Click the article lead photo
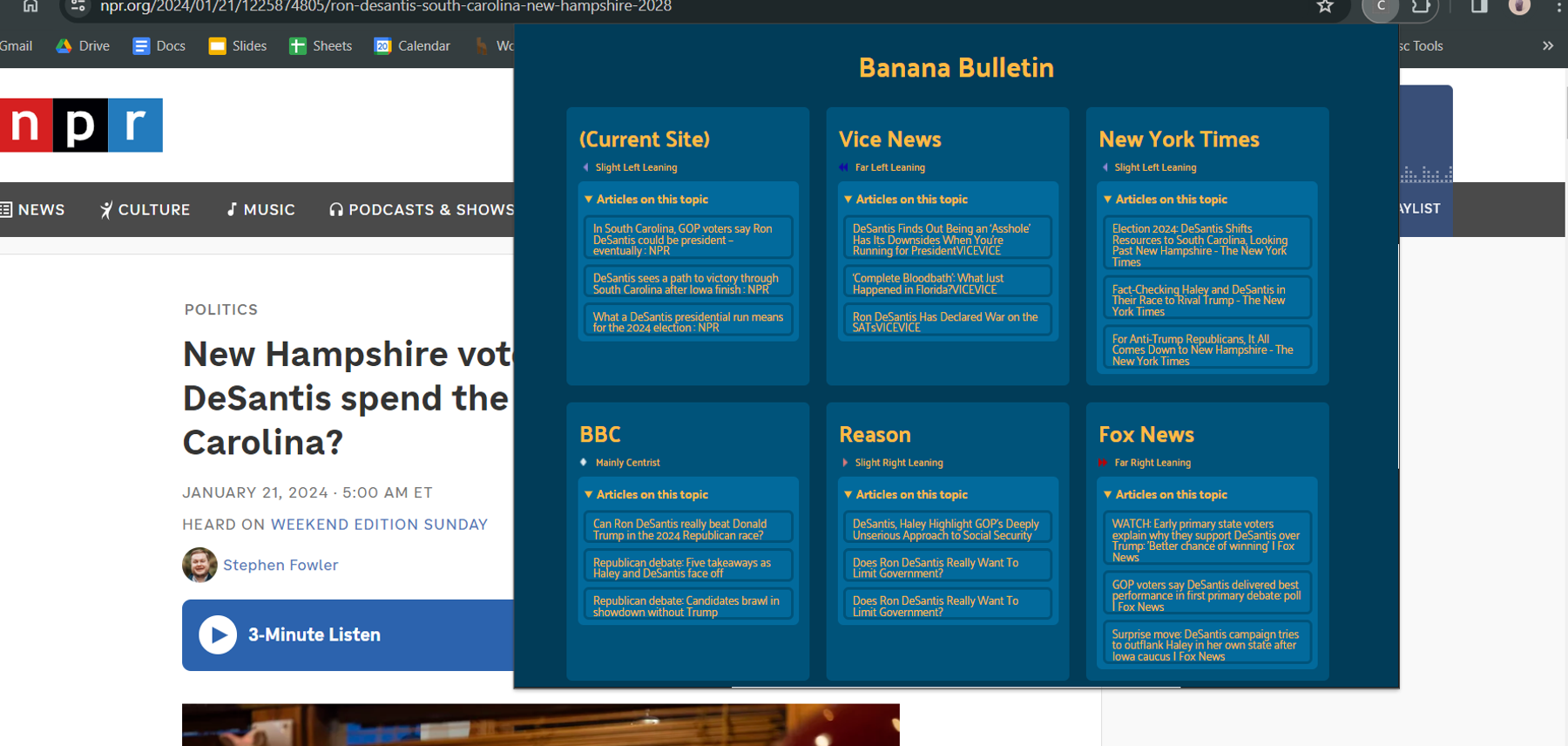The height and width of the screenshot is (746, 1568). pos(540,724)
